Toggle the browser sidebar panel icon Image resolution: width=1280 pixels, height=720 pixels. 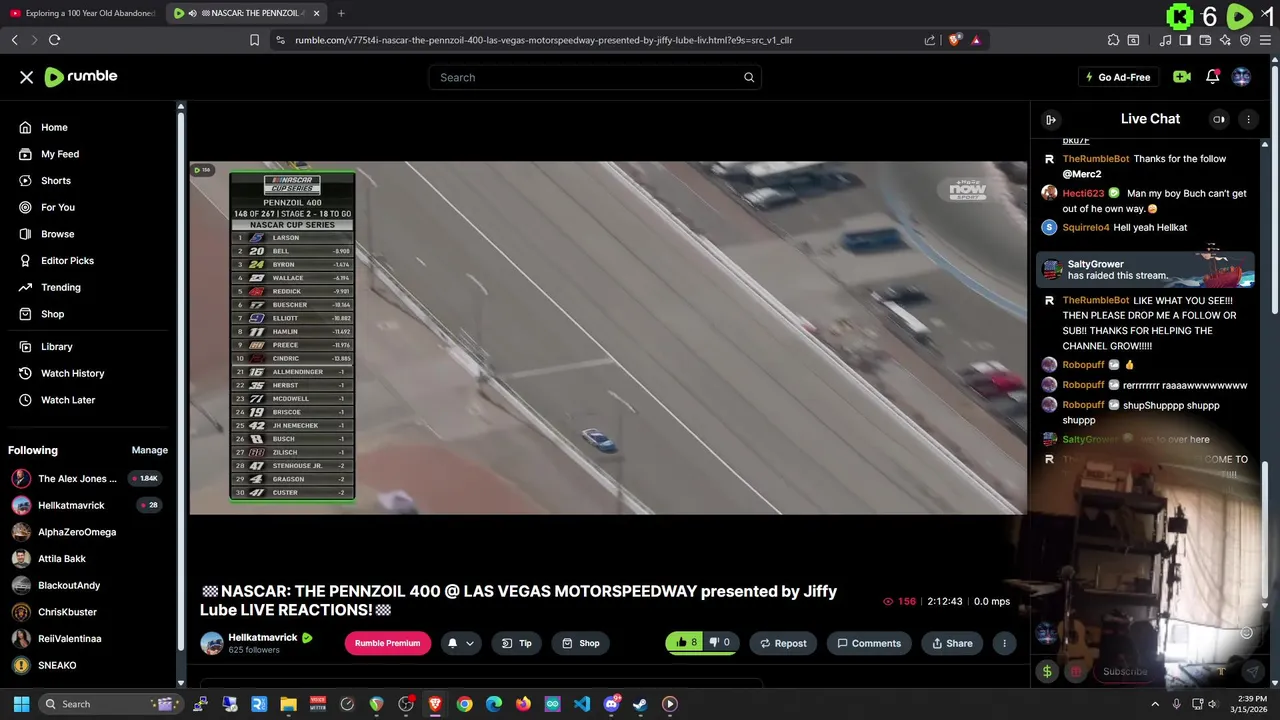click(1185, 40)
